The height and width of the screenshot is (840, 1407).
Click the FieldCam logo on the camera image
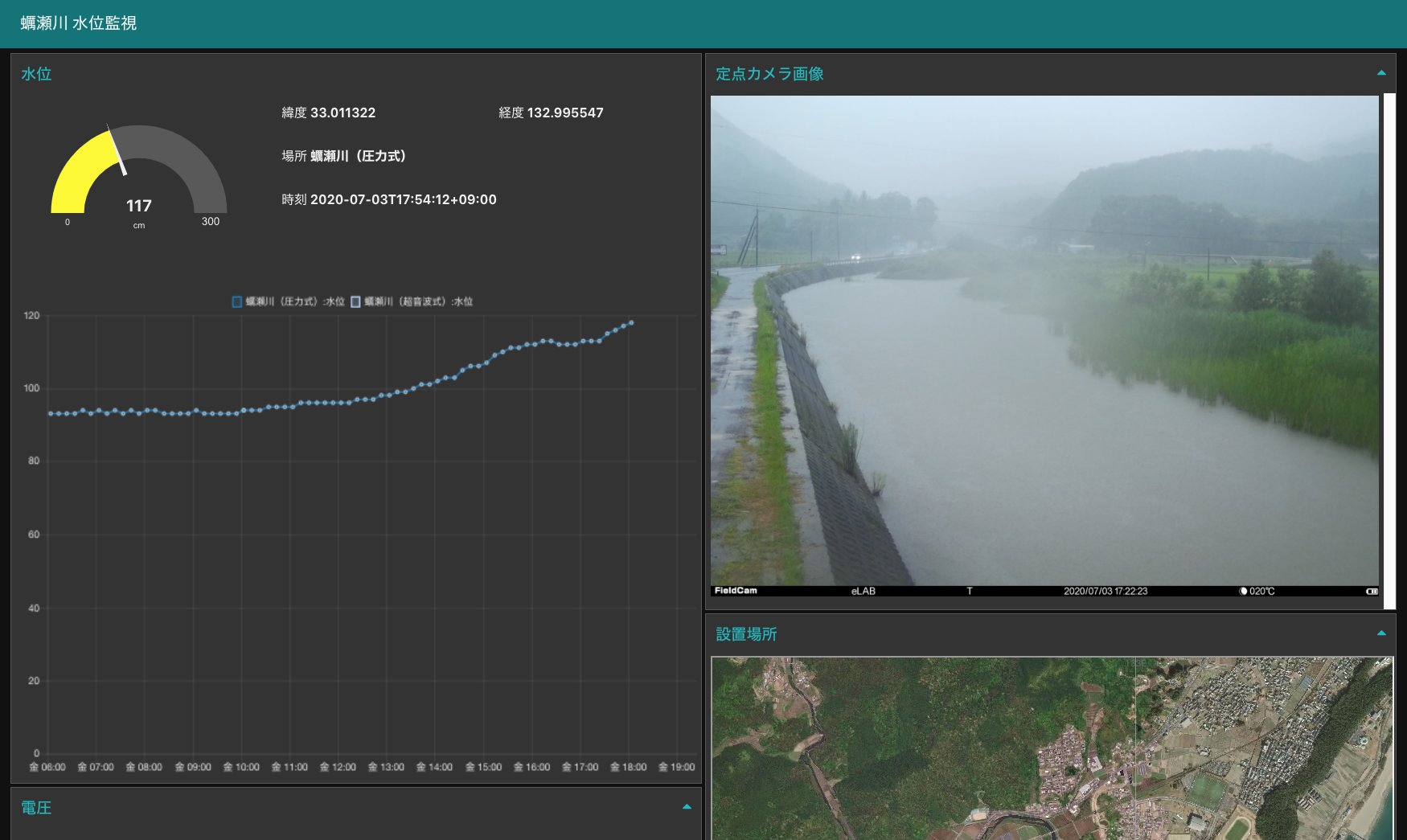pos(736,591)
